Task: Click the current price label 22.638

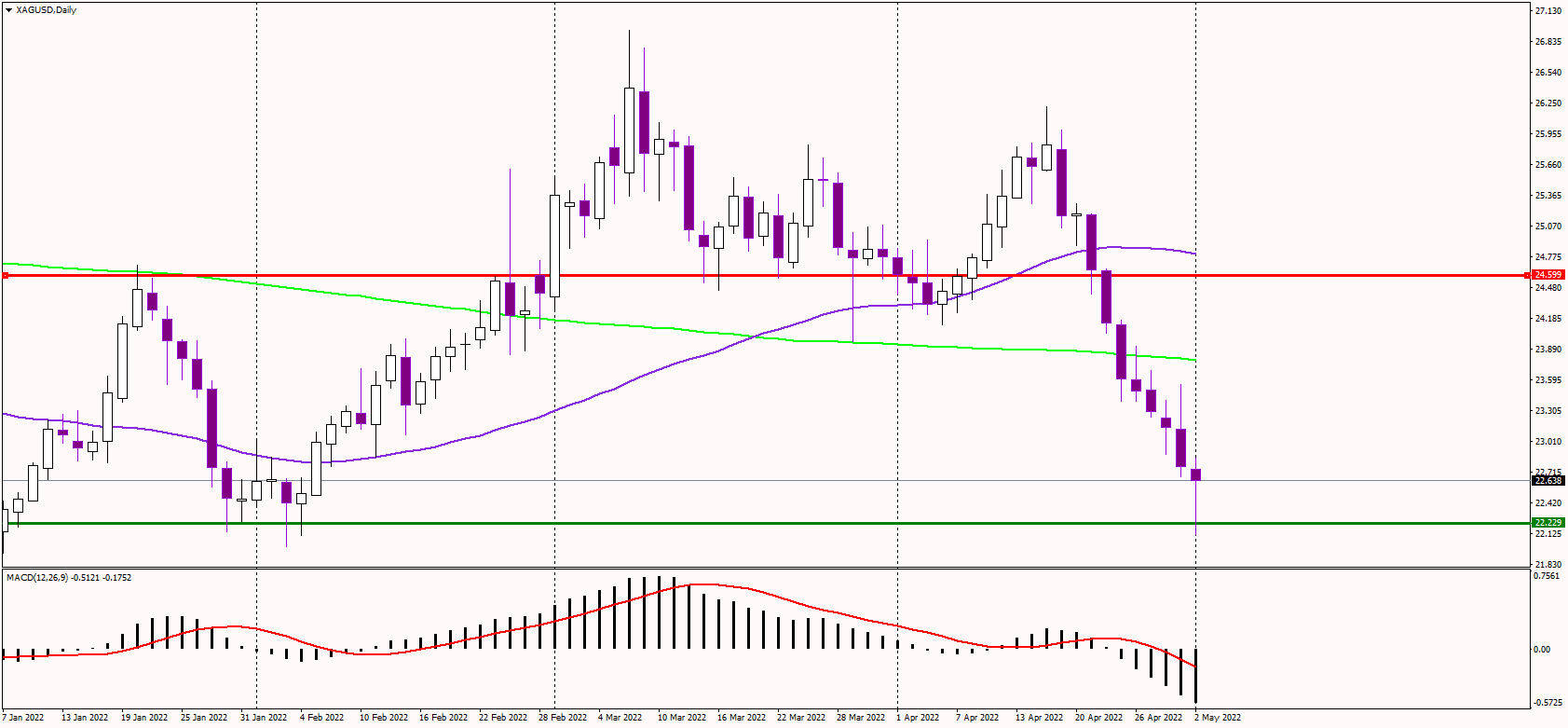Action: click(x=1548, y=481)
